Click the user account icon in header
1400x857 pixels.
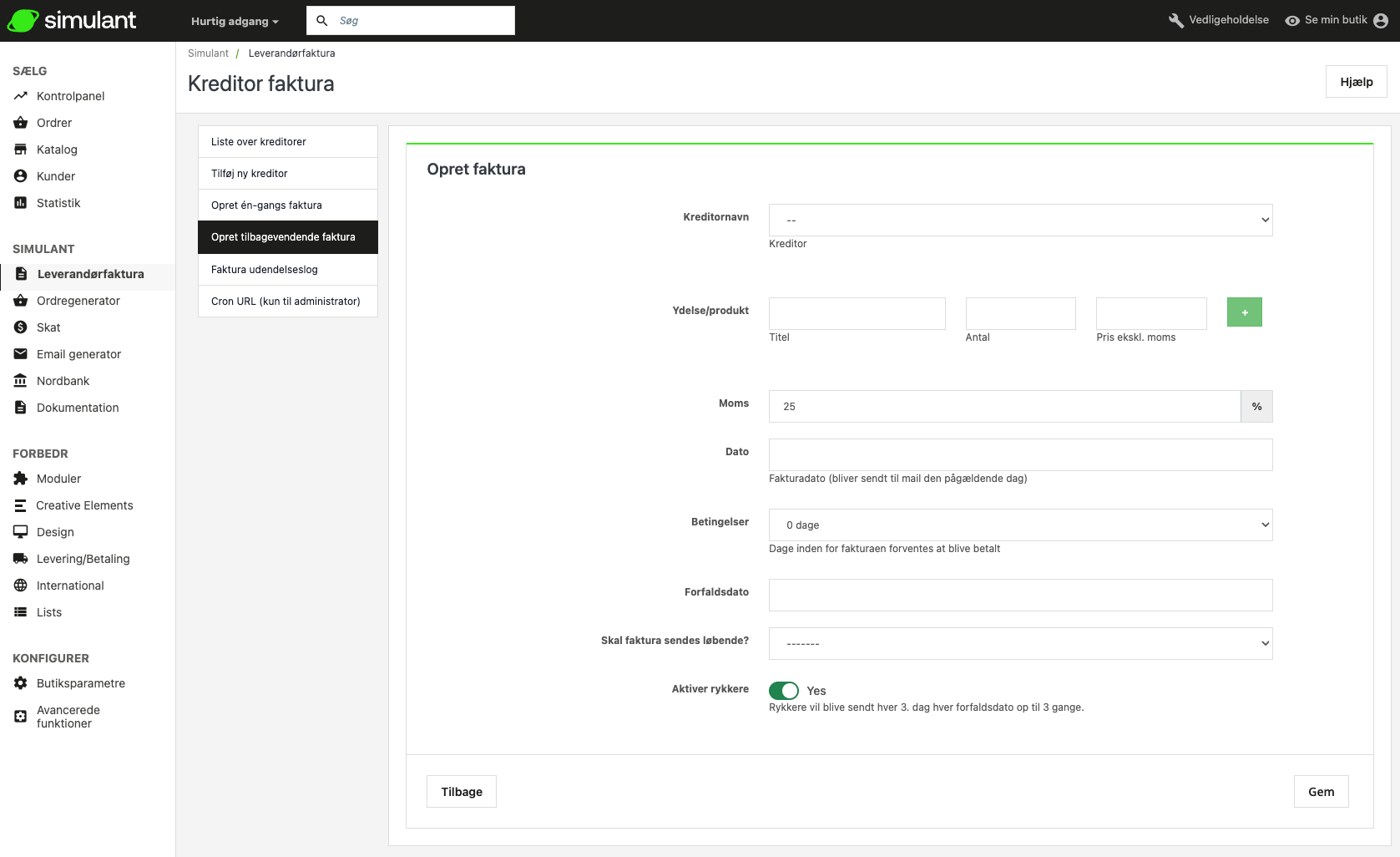pyautogui.click(x=1381, y=21)
